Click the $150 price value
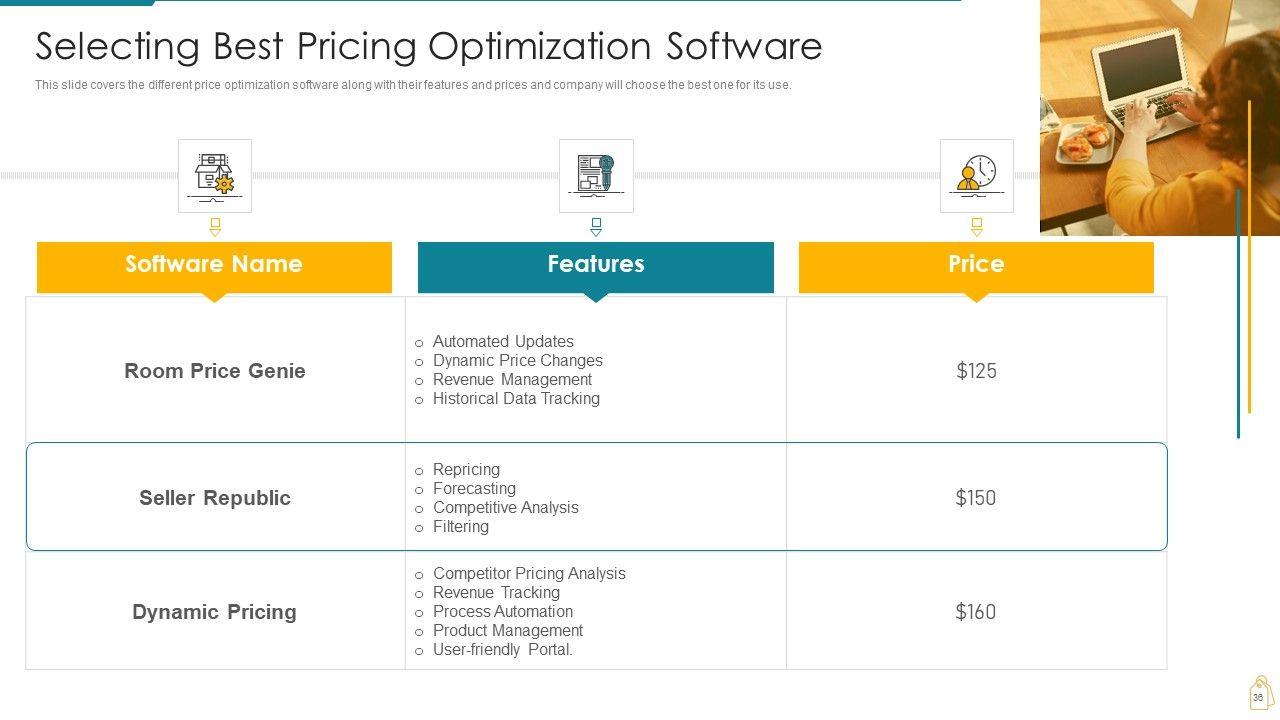1280x720 pixels. pyautogui.click(x=975, y=498)
